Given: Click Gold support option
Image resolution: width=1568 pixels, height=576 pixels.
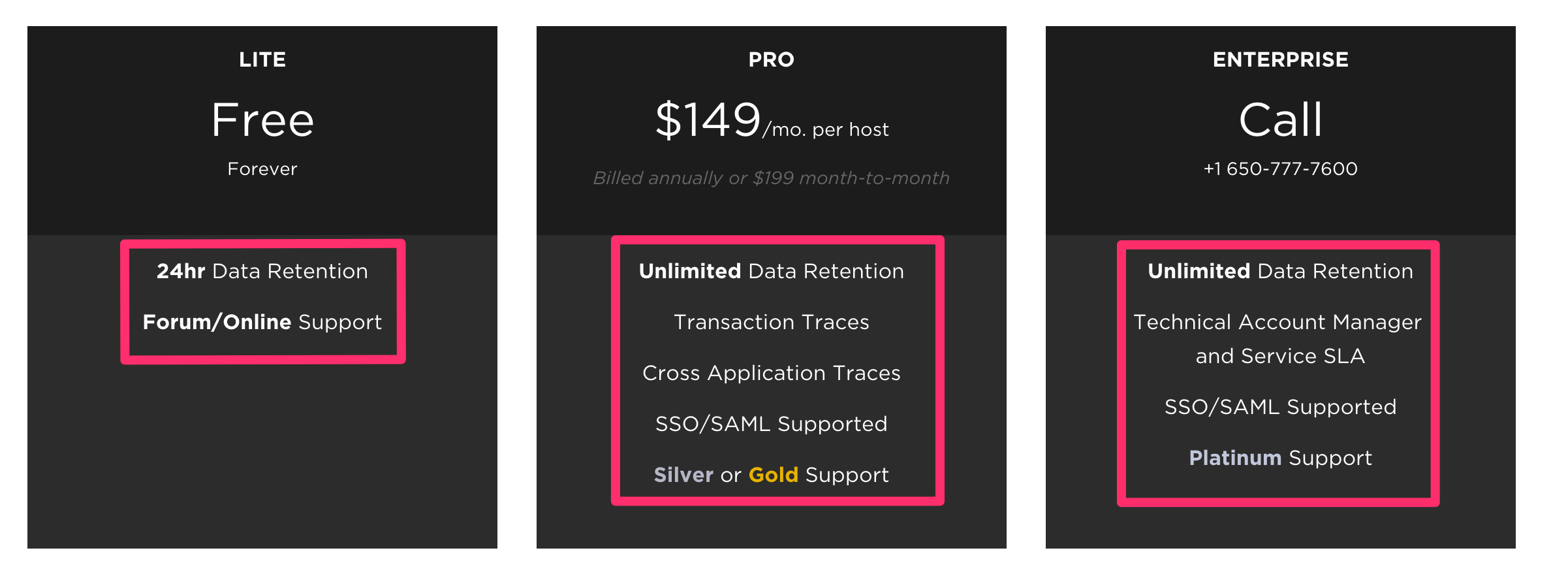Looking at the screenshot, I should point(774,475).
